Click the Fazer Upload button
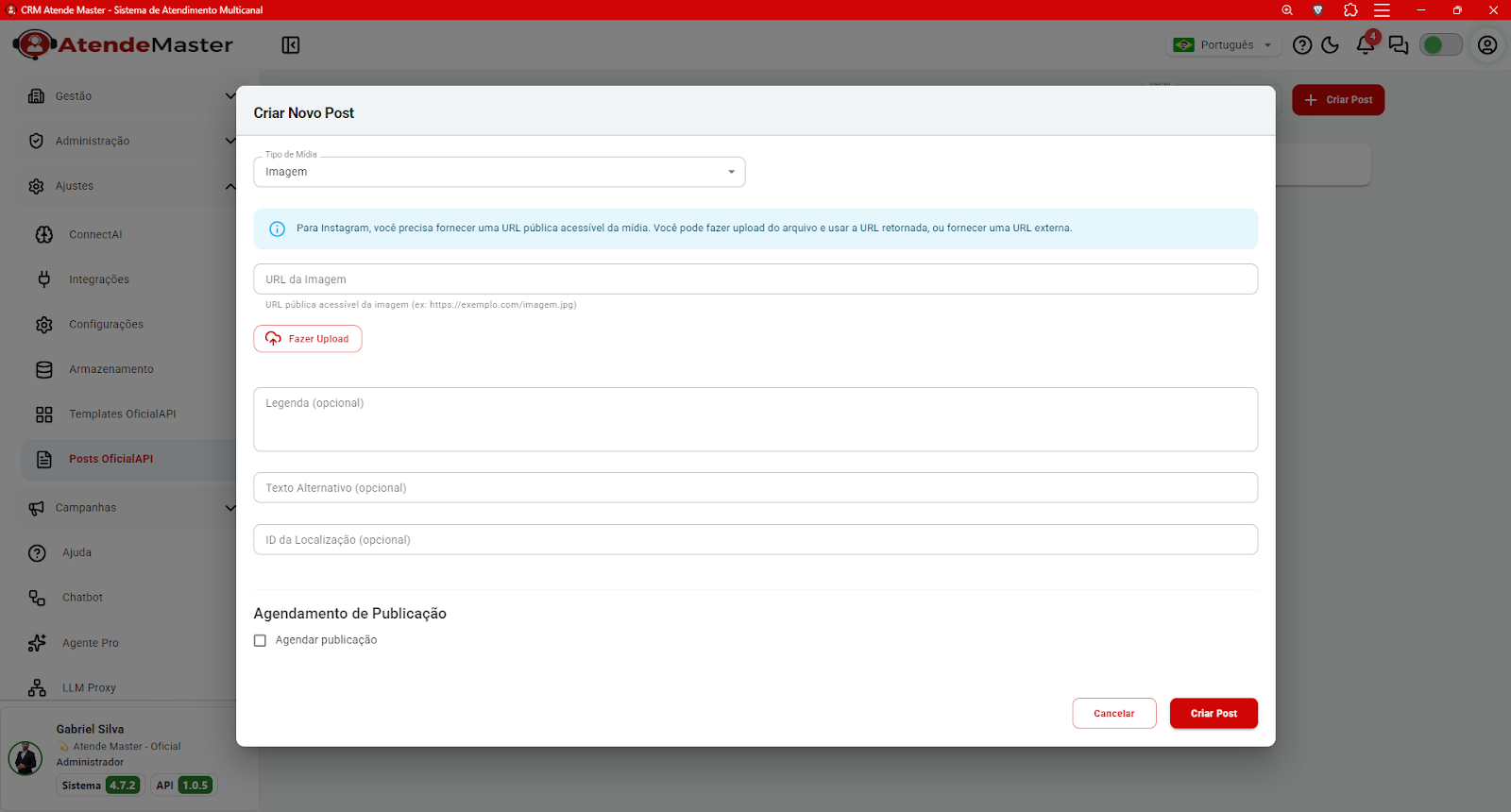 click(308, 339)
